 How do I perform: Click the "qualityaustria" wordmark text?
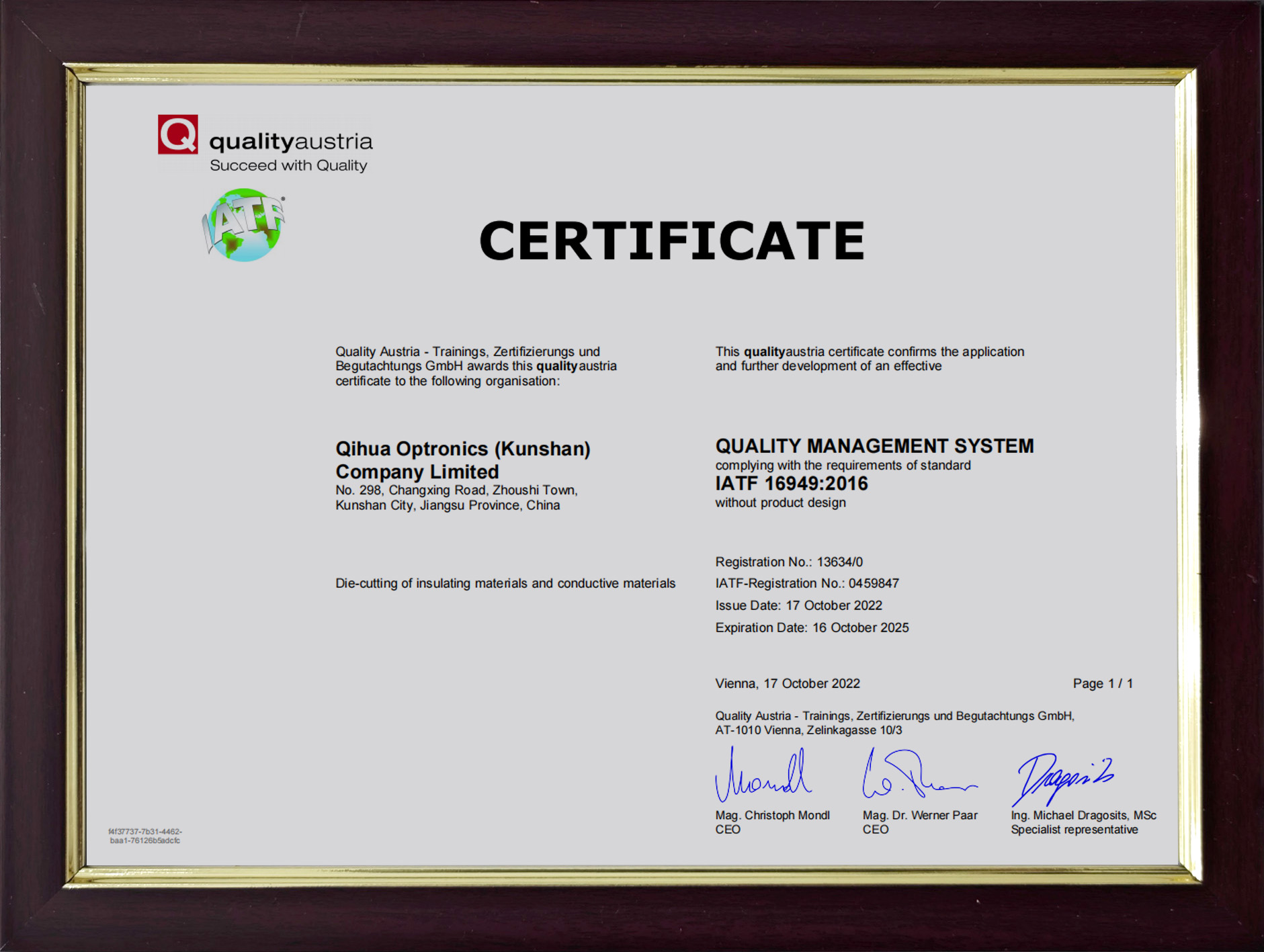tap(291, 142)
